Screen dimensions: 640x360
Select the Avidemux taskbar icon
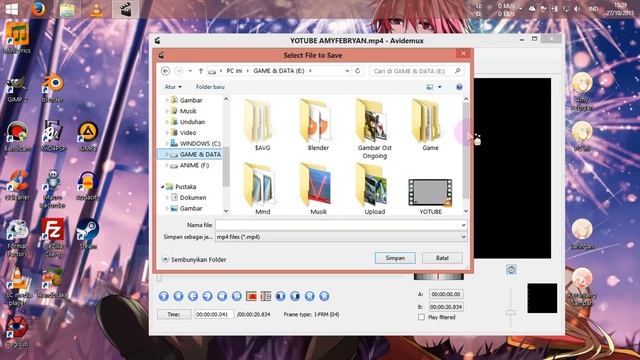(x=125, y=9)
